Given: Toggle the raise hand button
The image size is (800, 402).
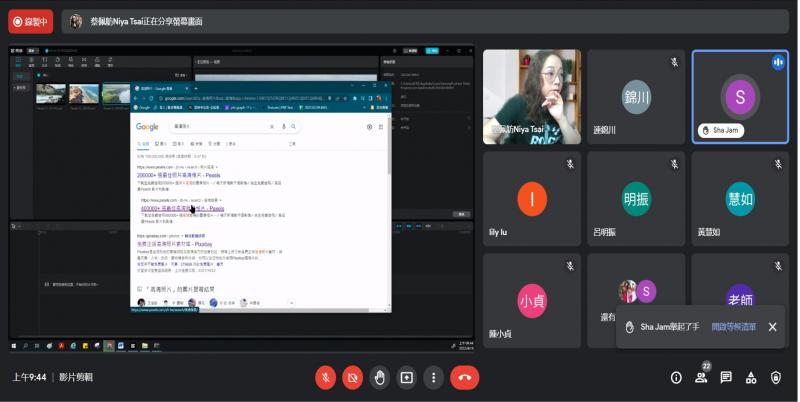Looking at the screenshot, I should (x=379, y=377).
